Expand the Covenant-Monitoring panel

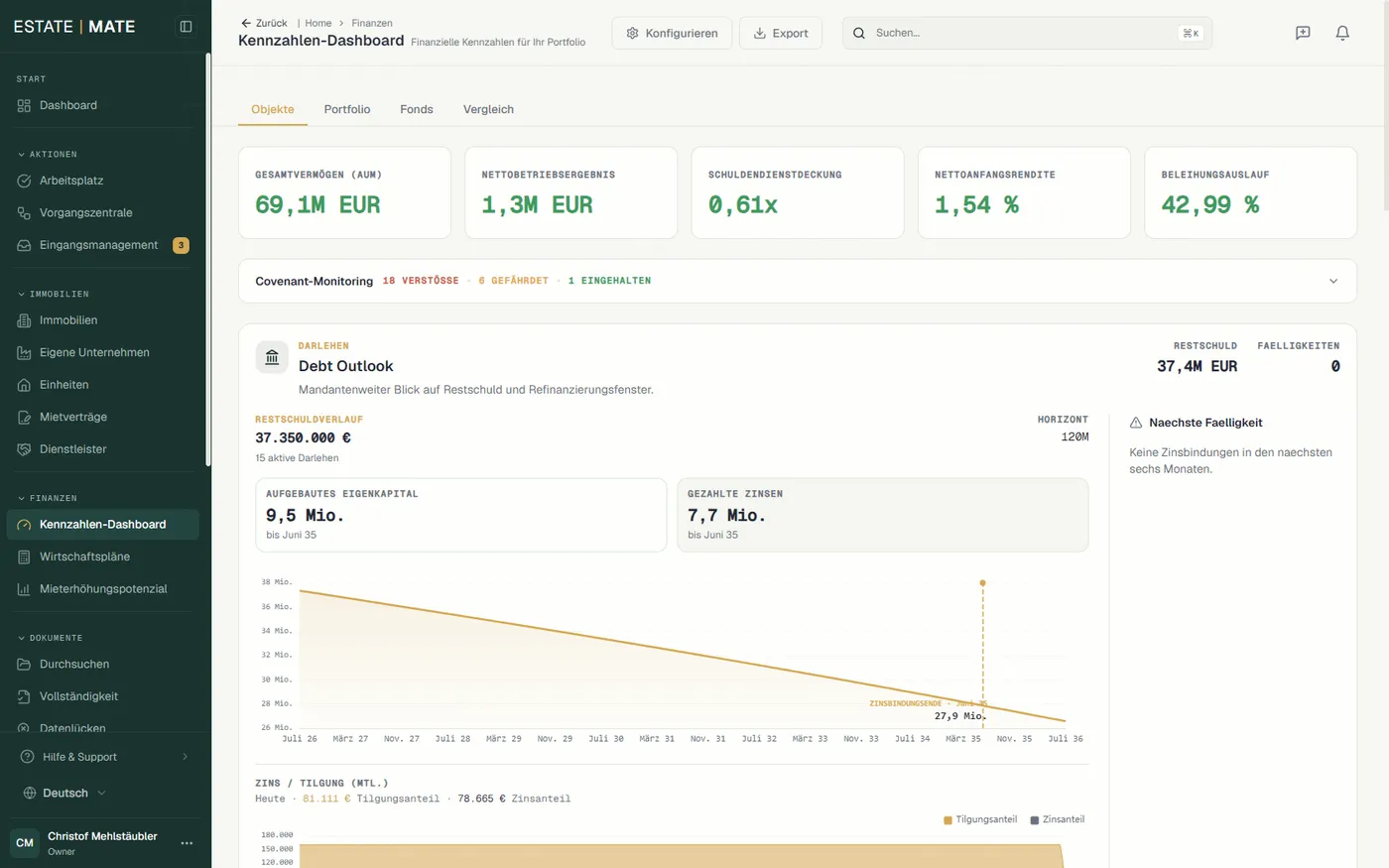[1333, 281]
